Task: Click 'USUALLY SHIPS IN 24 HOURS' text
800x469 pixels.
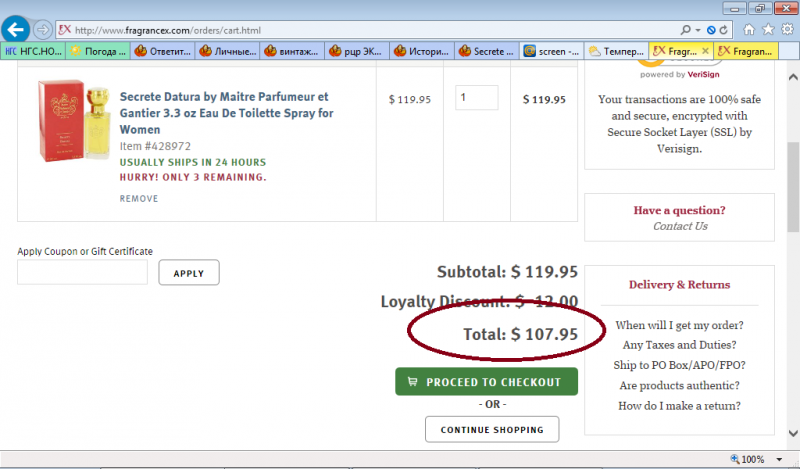Action: [x=193, y=162]
